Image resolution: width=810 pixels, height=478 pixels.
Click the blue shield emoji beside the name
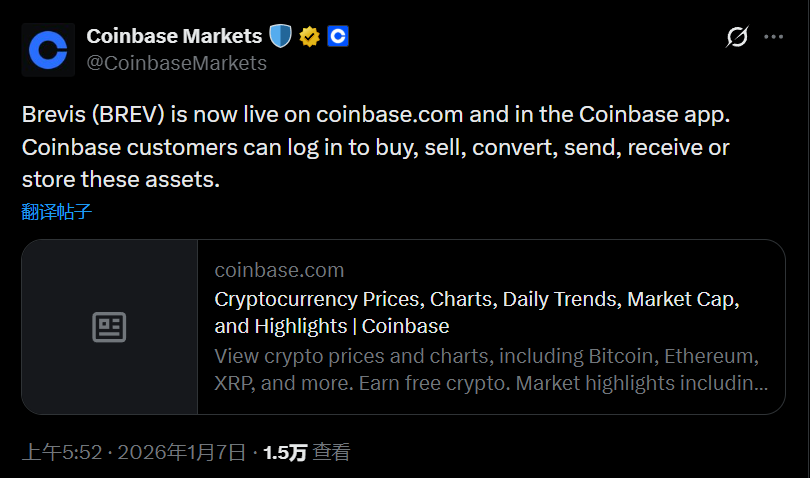coord(279,37)
